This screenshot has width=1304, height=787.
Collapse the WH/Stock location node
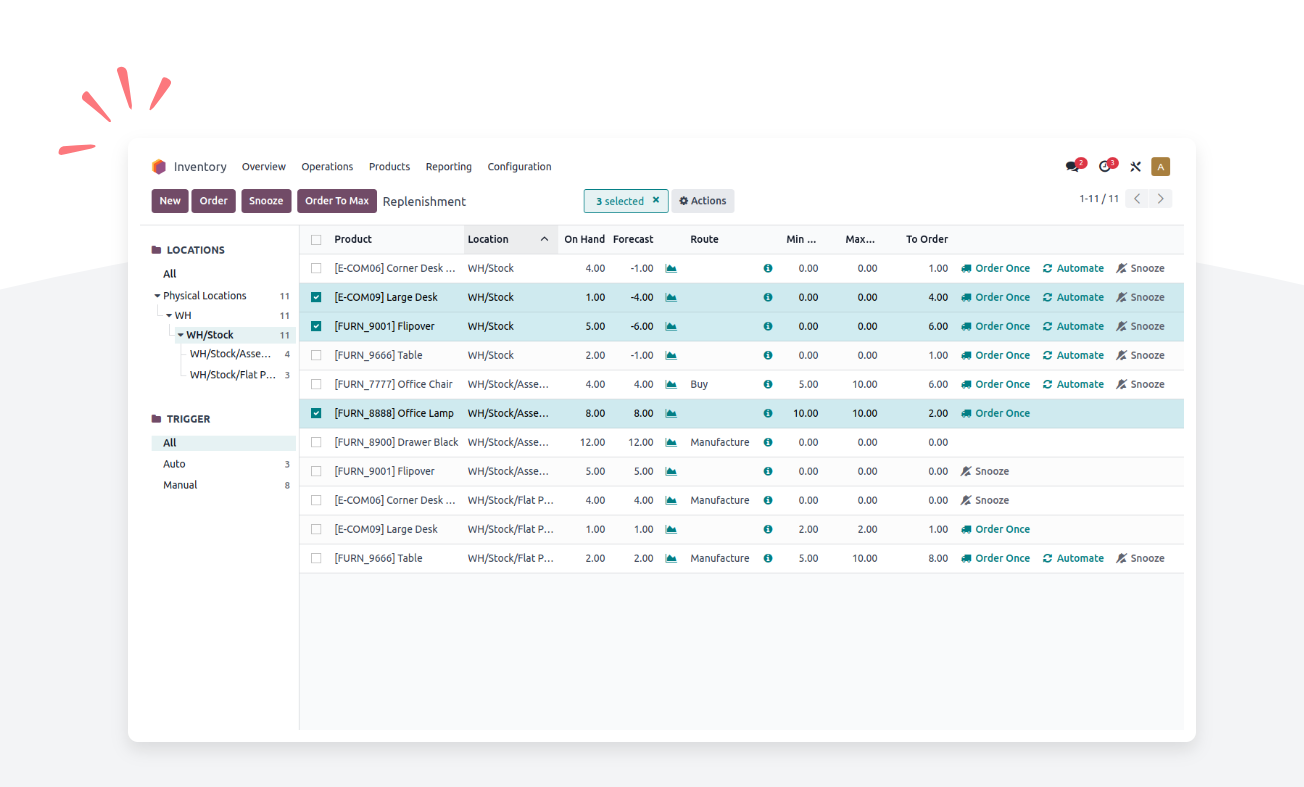[x=181, y=335]
